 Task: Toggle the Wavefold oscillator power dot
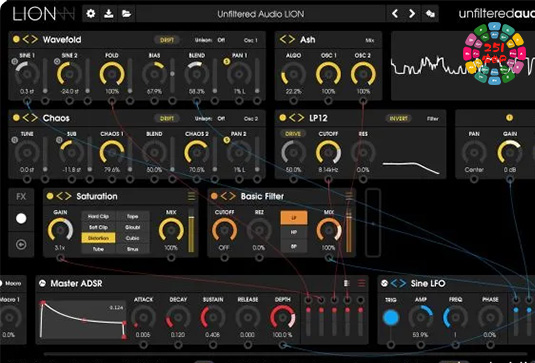(16, 39)
